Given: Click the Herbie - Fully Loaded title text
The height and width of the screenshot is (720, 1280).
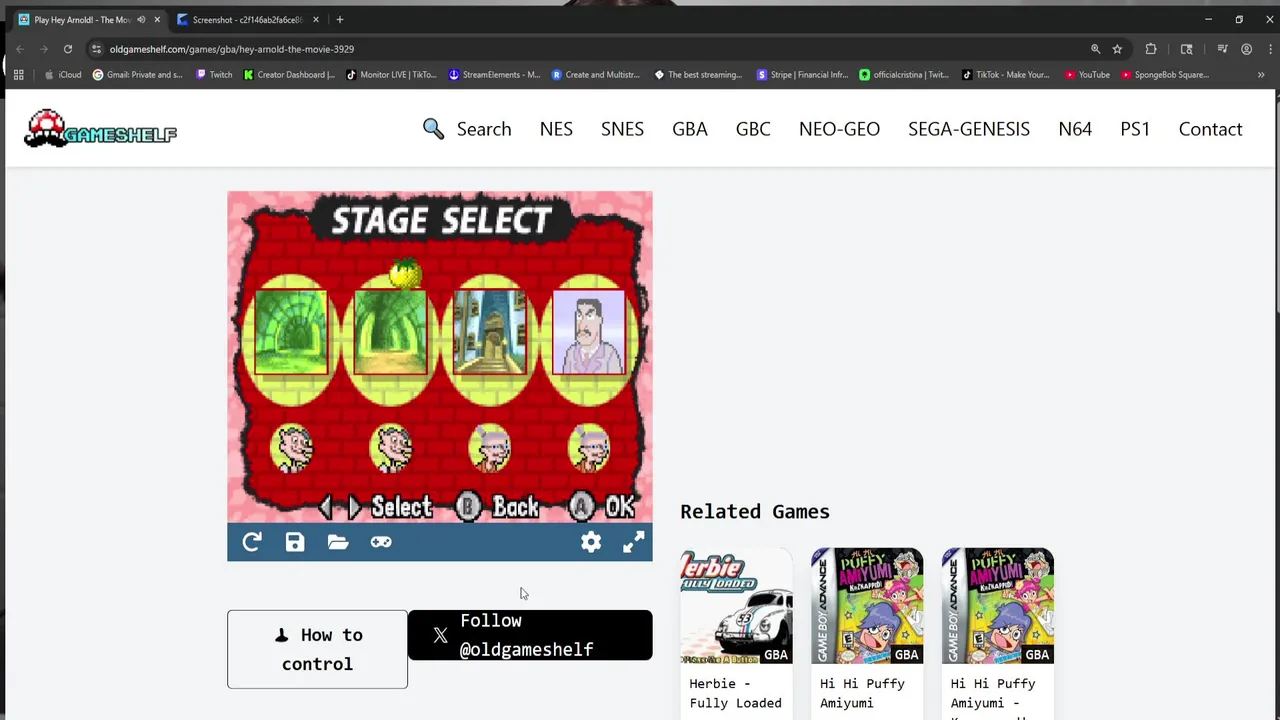Looking at the screenshot, I should click(735, 693).
